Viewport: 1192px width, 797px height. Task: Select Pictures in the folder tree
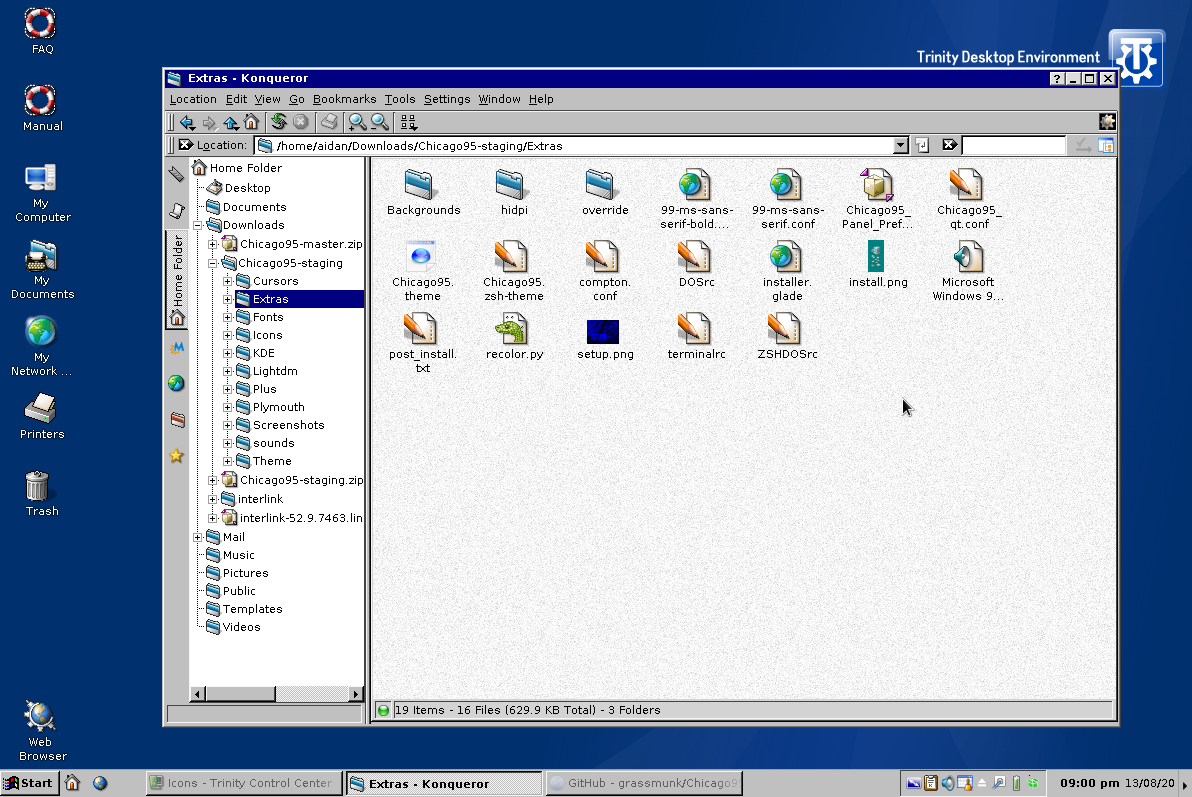point(237,573)
